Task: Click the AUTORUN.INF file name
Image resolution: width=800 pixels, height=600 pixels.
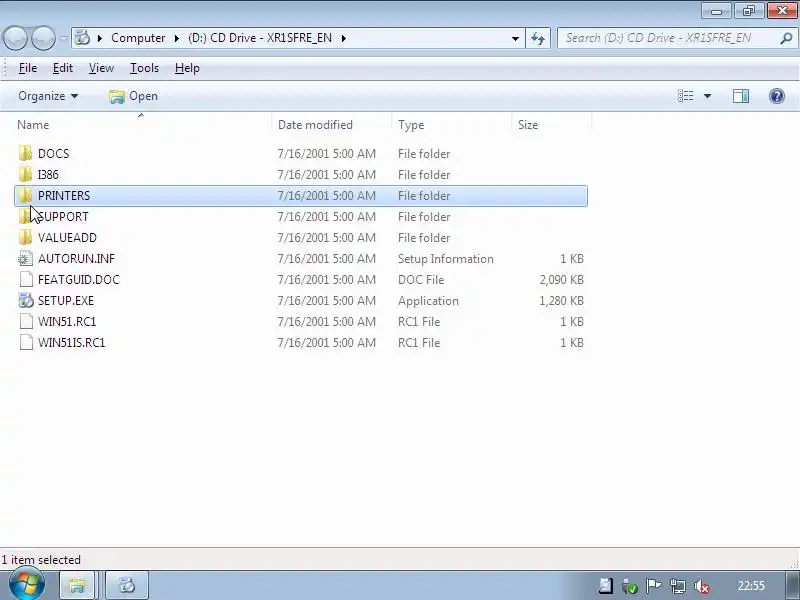Action: 77,259
